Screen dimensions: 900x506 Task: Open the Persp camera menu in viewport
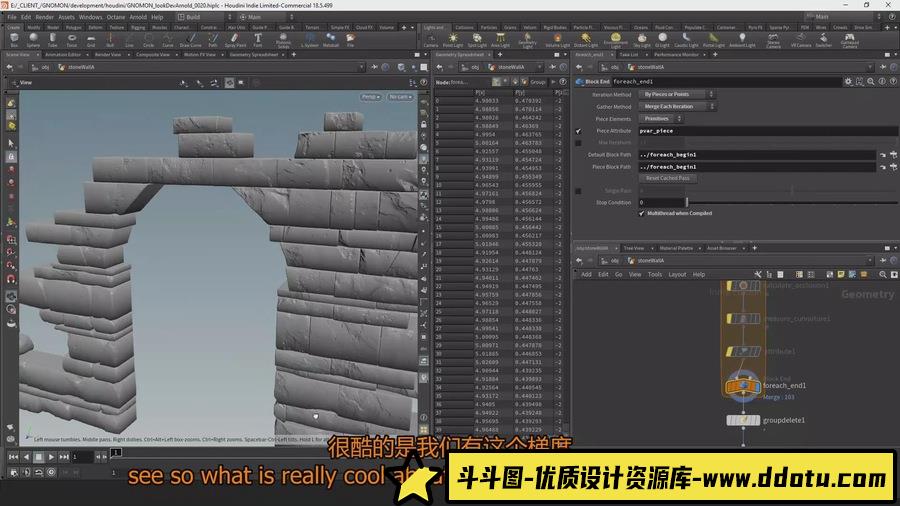pyautogui.click(x=371, y=97)
